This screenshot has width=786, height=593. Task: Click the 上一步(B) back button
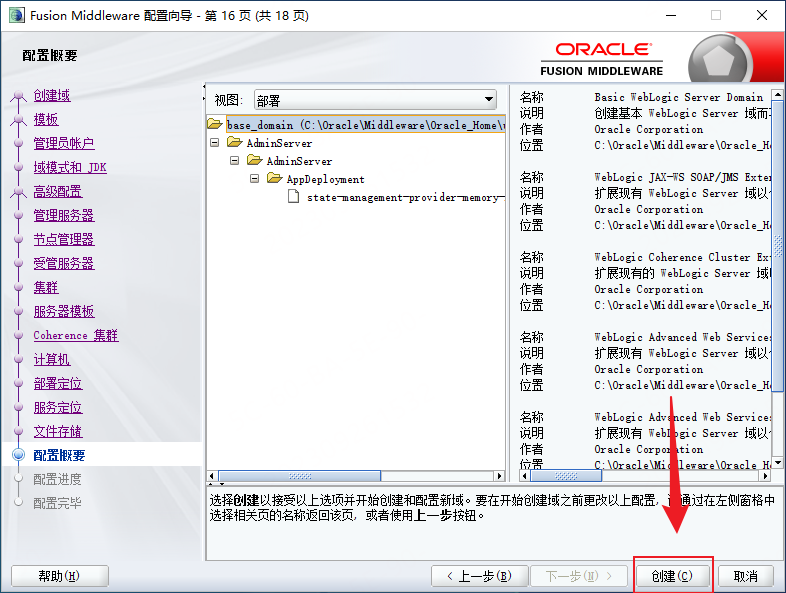(479, 576)
